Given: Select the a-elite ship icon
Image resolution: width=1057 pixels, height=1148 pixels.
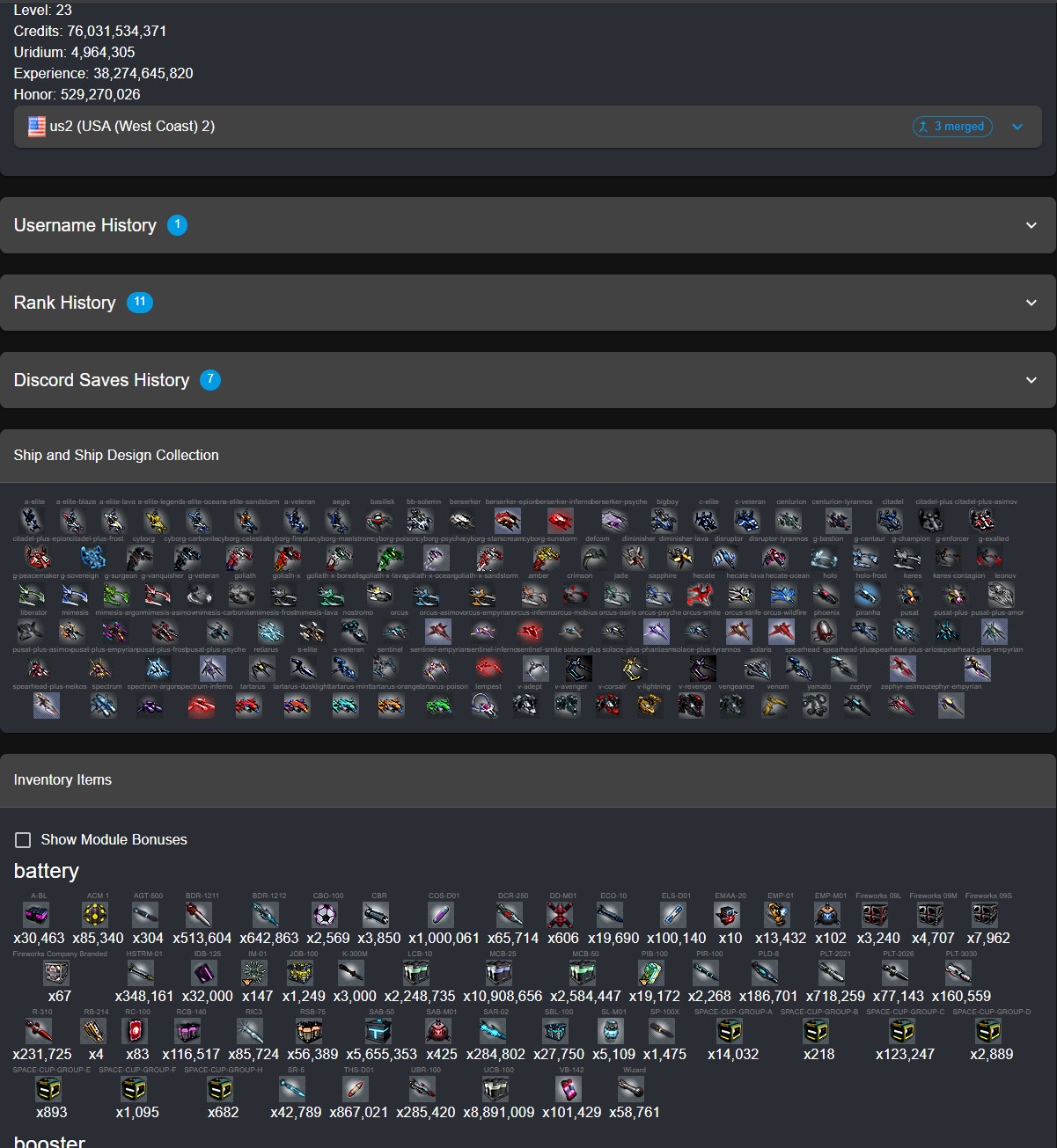Looking at the screenshot, I should (33, 520).
